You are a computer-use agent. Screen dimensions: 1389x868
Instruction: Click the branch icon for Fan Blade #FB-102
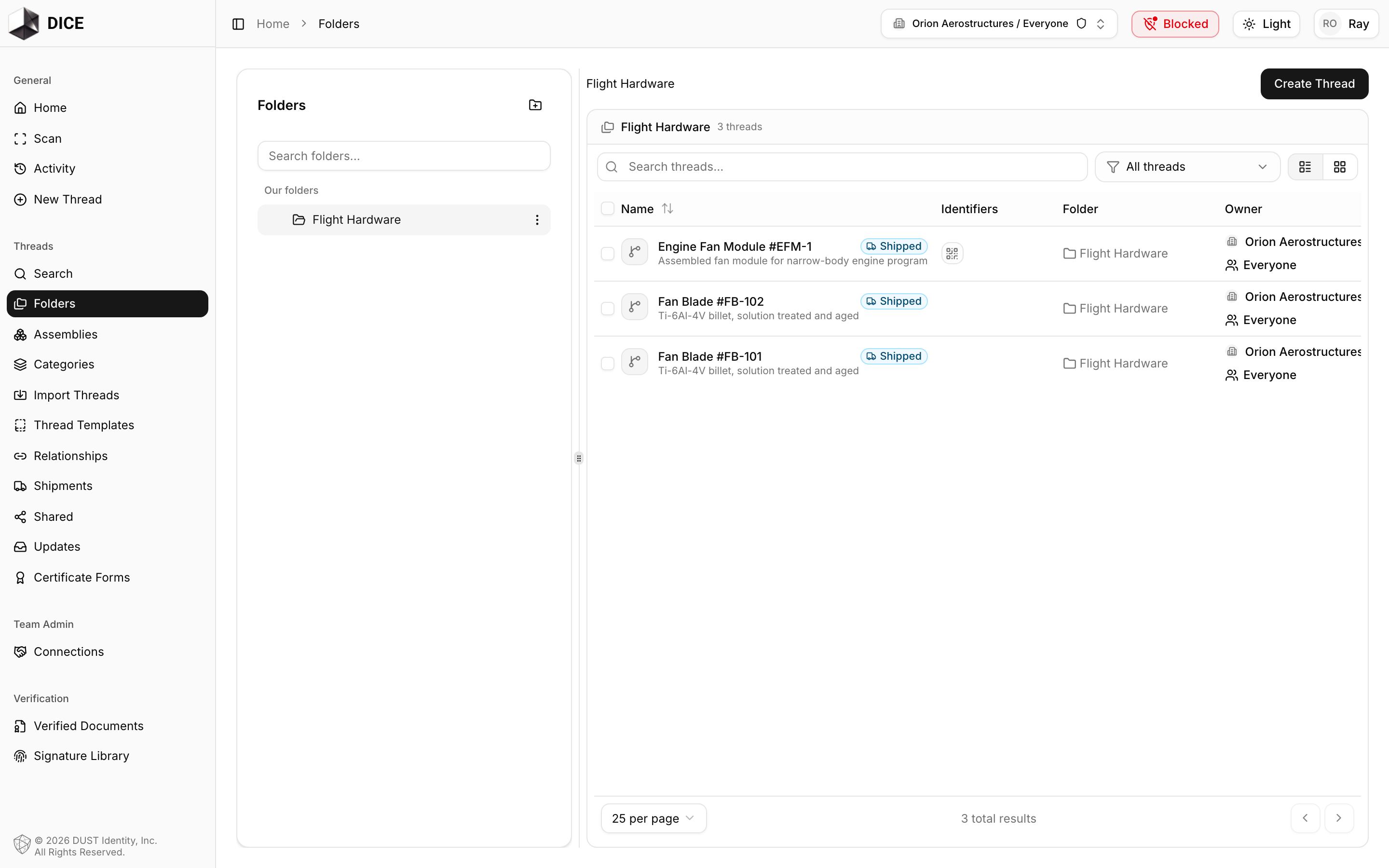634,307
